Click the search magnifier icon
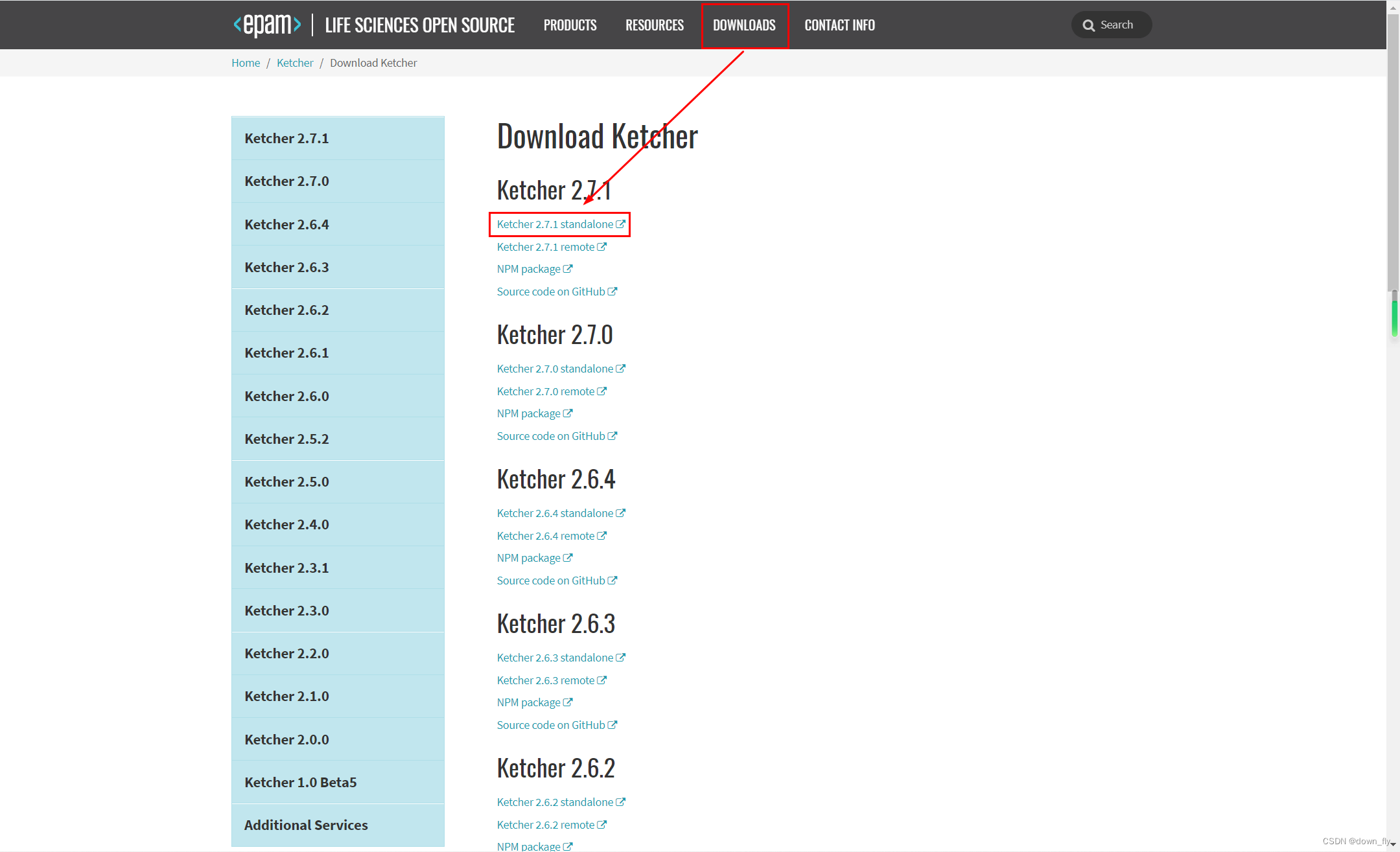 1089,25
